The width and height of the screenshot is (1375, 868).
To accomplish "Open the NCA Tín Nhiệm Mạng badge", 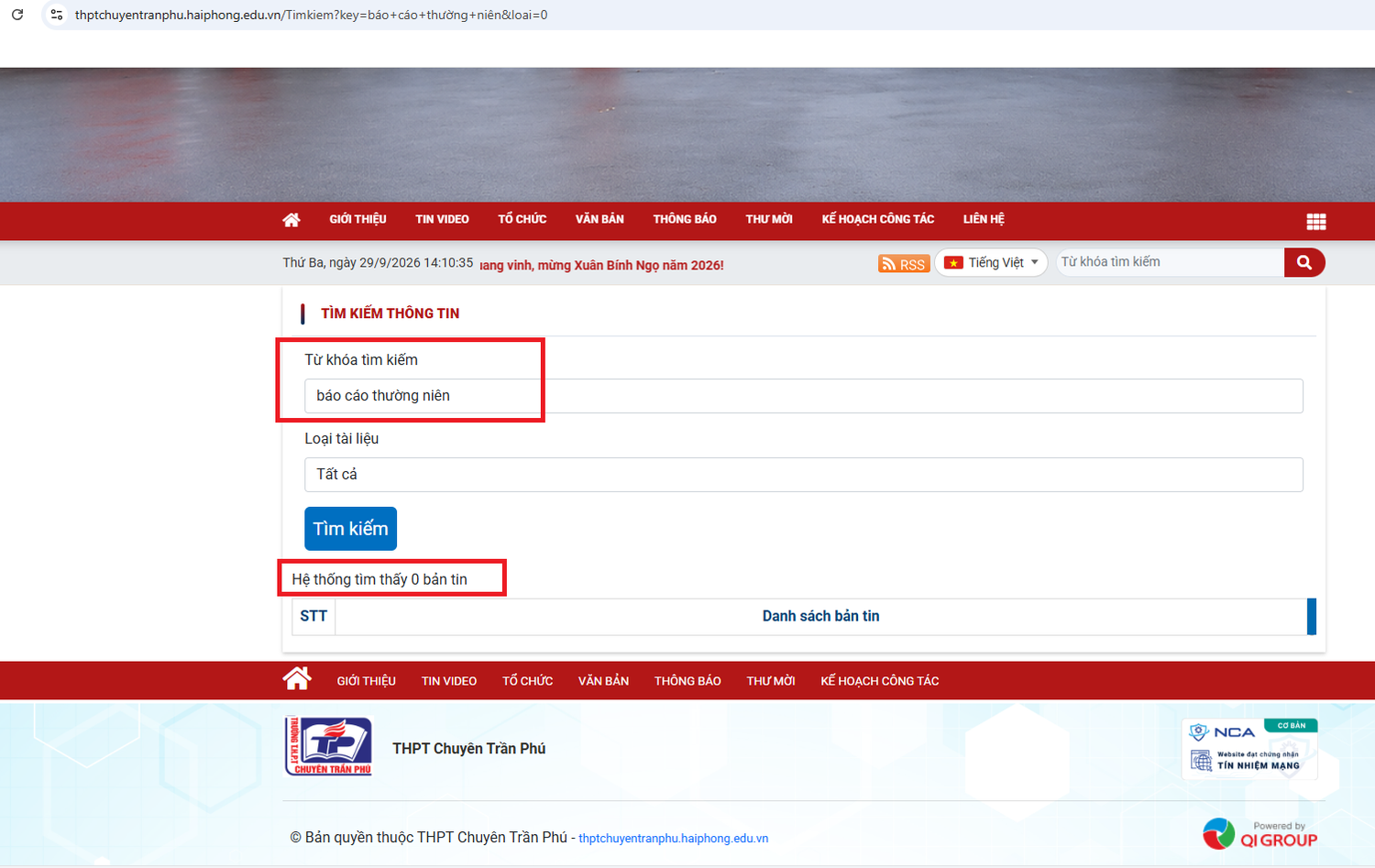I will pos(1249,749).
